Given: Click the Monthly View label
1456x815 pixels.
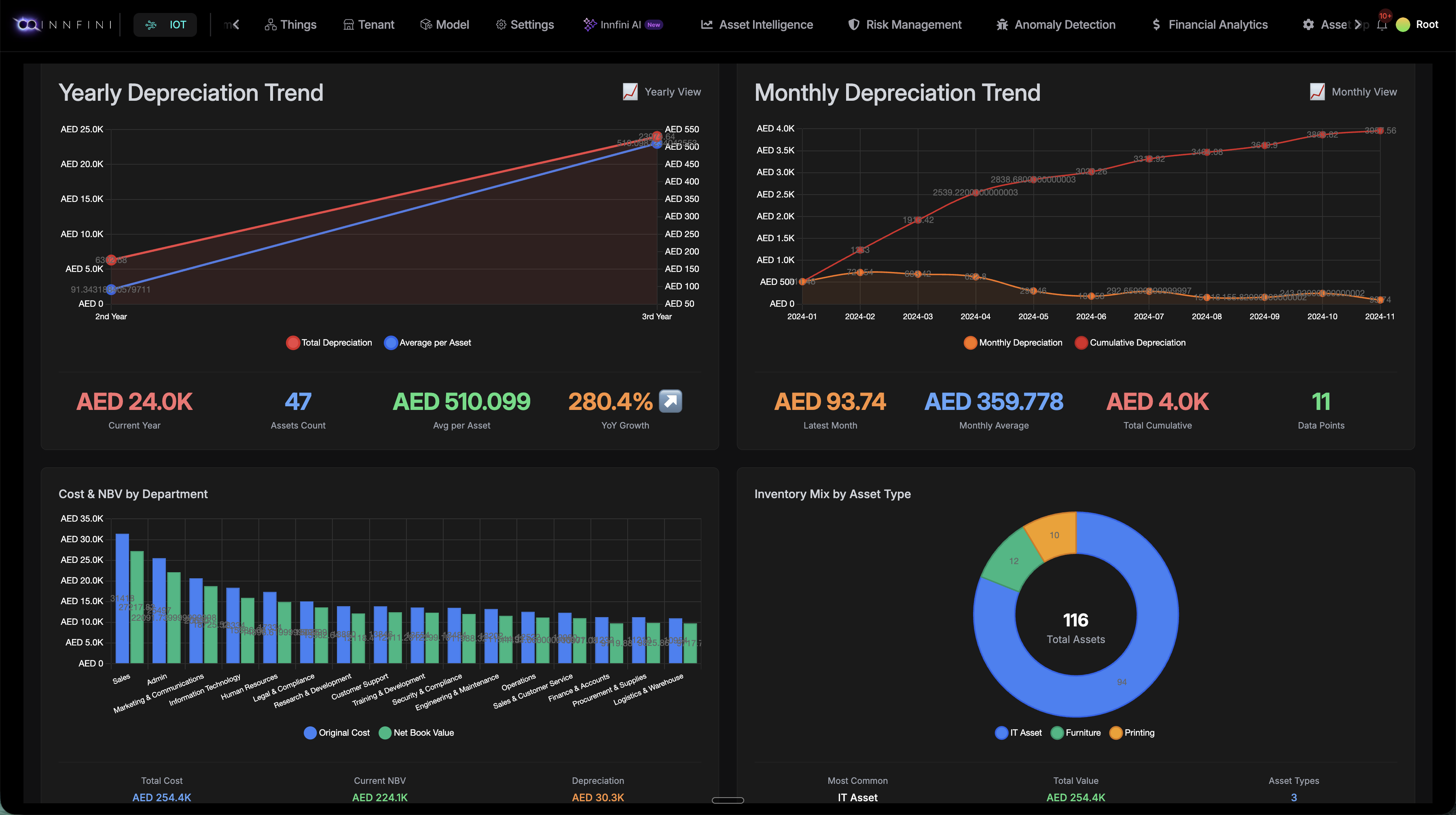Looking at the screenshot, I should (x=1364, y=91).
